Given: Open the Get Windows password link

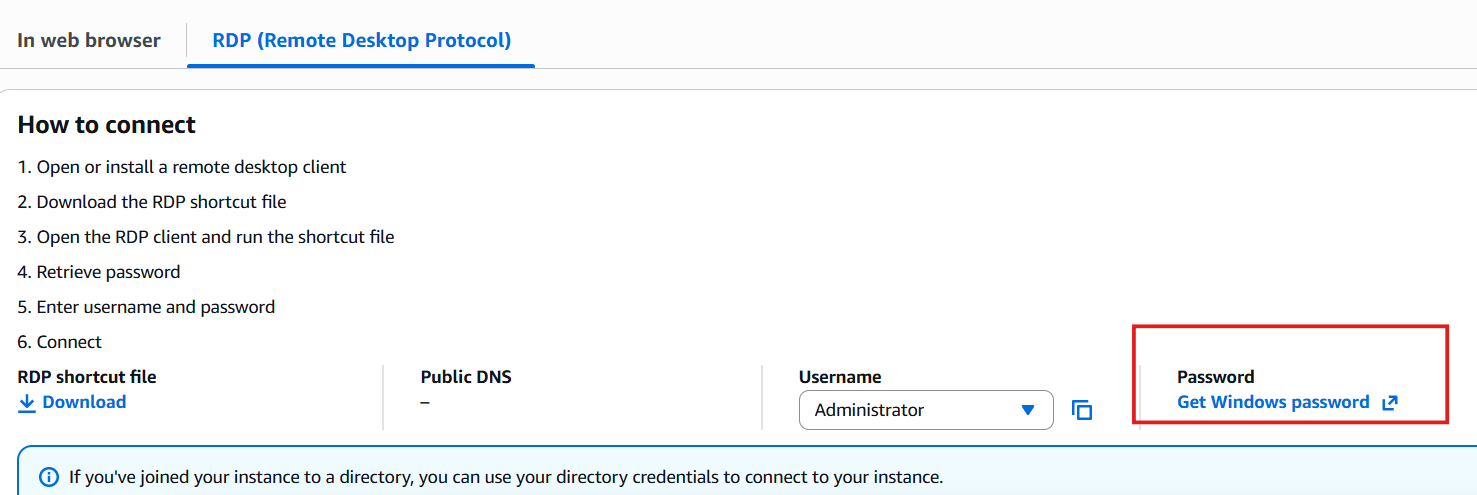Looking at the screenshot, I should 1273,402.
